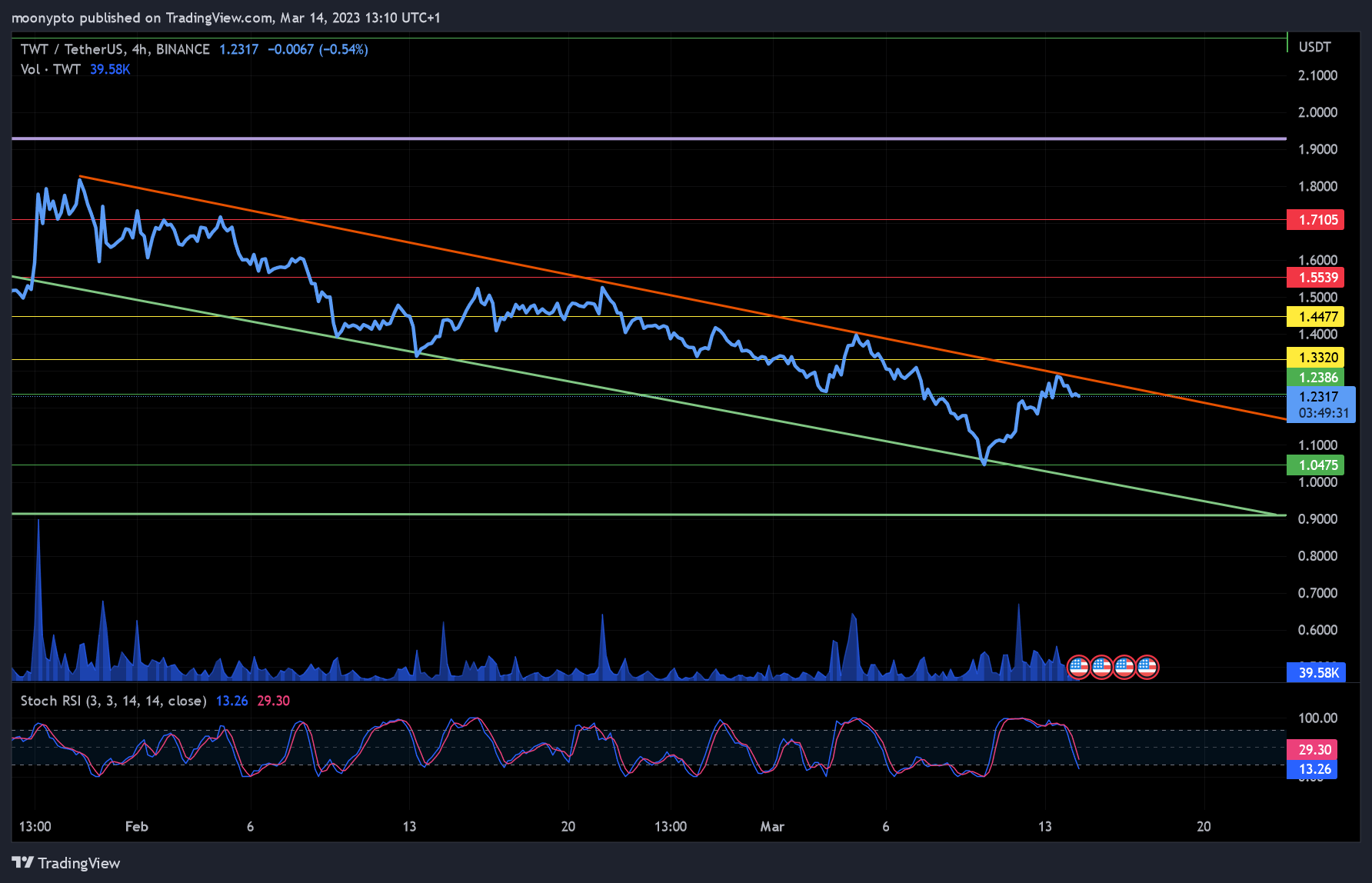Click the pink 29.30 Stoch RSI axis label
This screenshot has height=883, width=1372.
pos(1313,749)
